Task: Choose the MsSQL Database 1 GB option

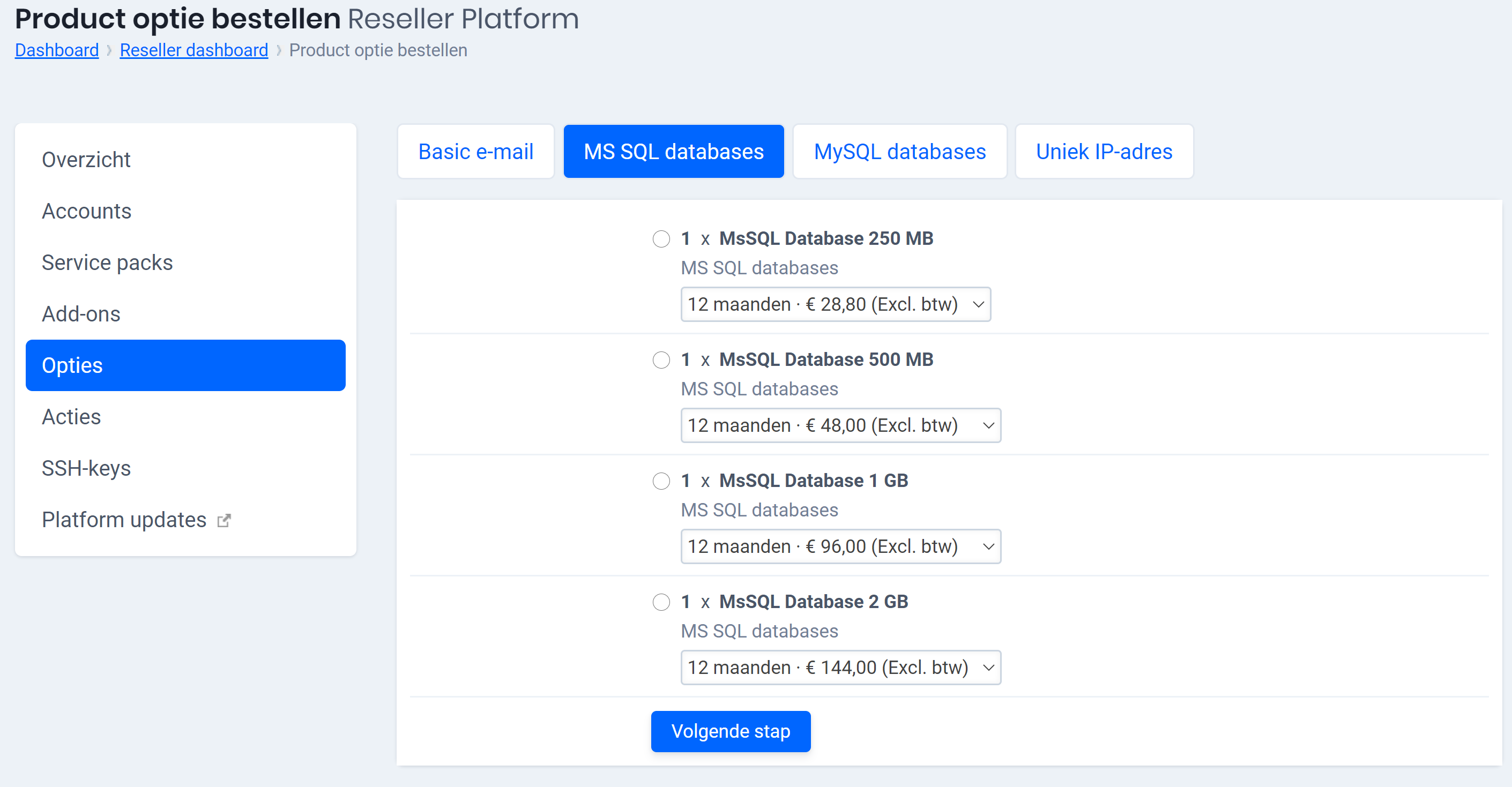Action: (x=661, y=481)
